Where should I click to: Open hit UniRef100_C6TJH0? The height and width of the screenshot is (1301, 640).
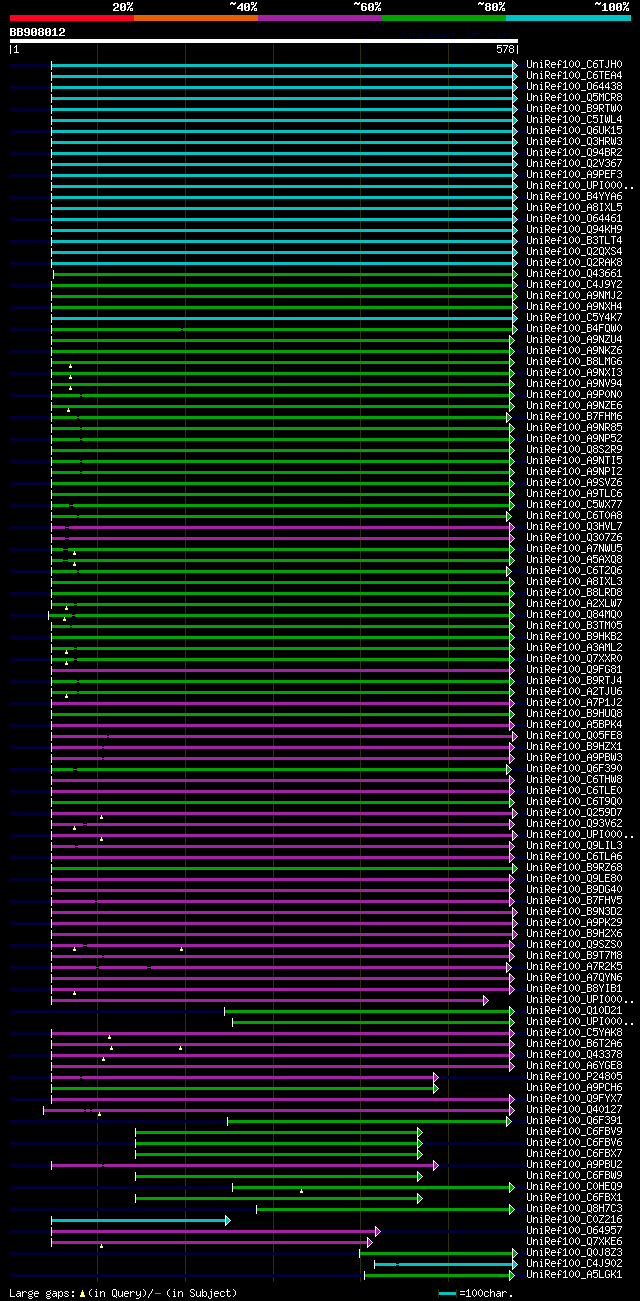pyautogui.click(x=574, y=64)
